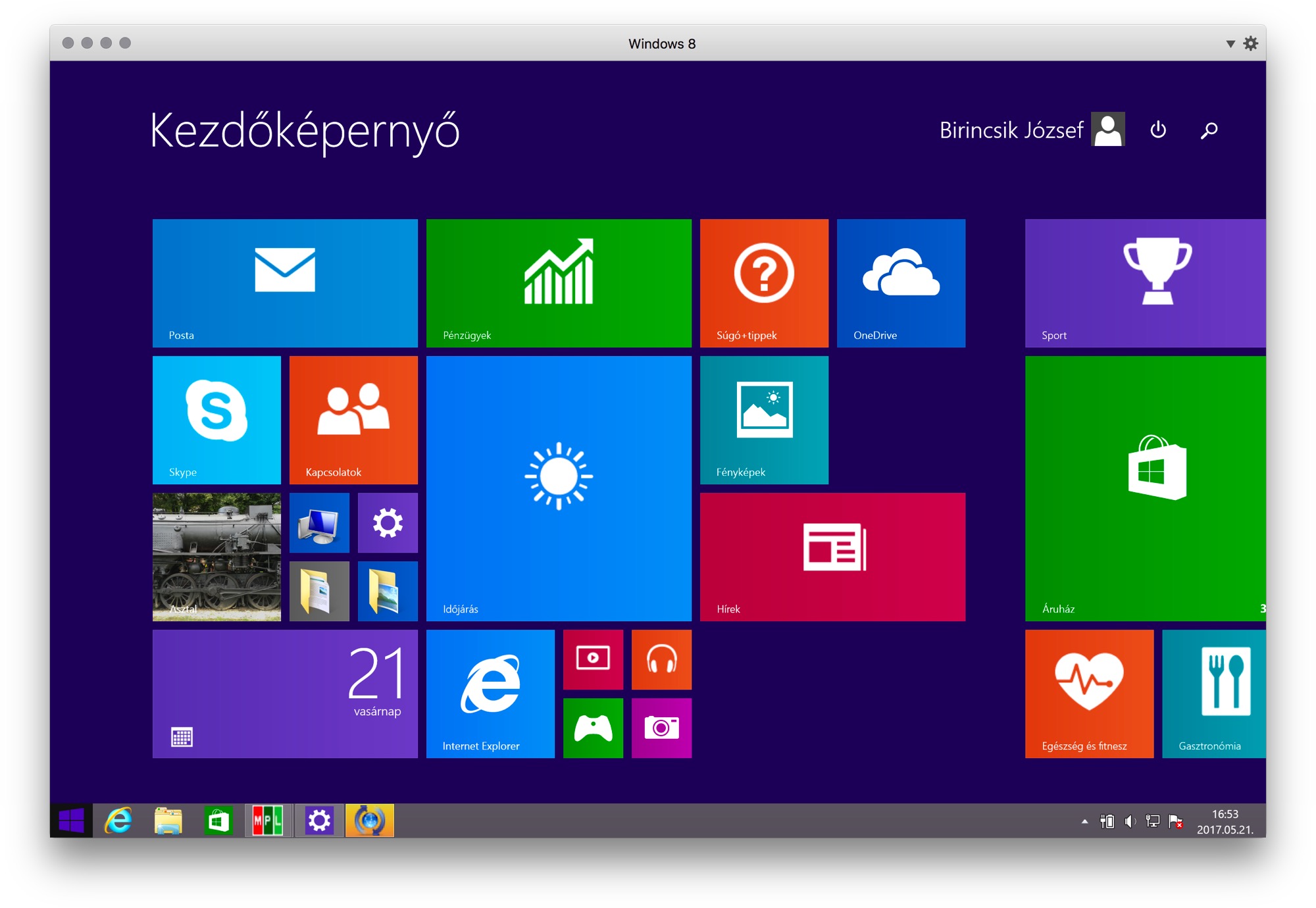This screenshot has height=908, width=1316.
Task: Open the PC settings gear on taskbar
Action: 319,820
